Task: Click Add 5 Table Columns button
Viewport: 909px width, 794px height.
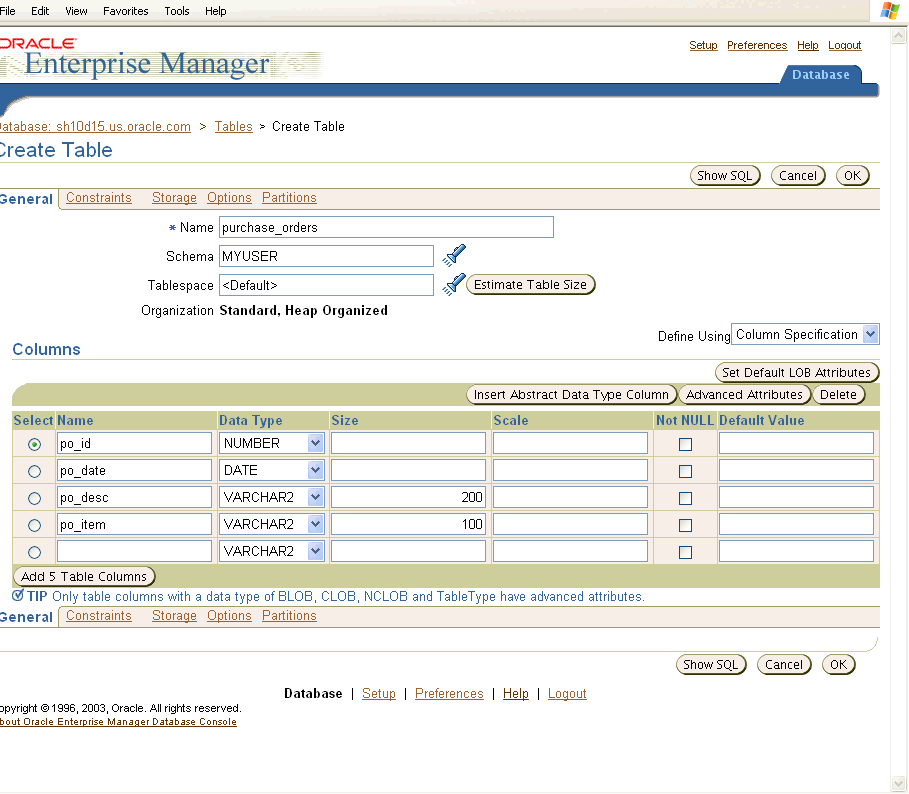Action: tap(84, 576)
